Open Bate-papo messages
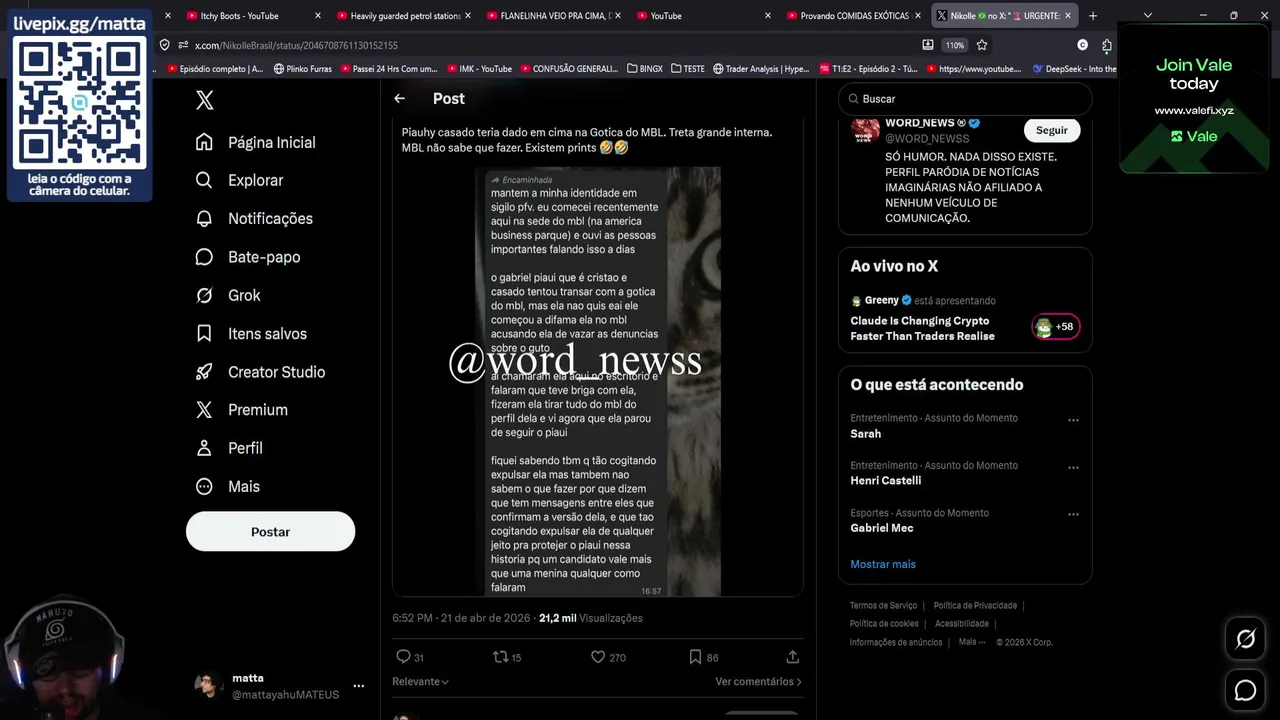Screen dimensions: 1280x720 tap(248, 257)
